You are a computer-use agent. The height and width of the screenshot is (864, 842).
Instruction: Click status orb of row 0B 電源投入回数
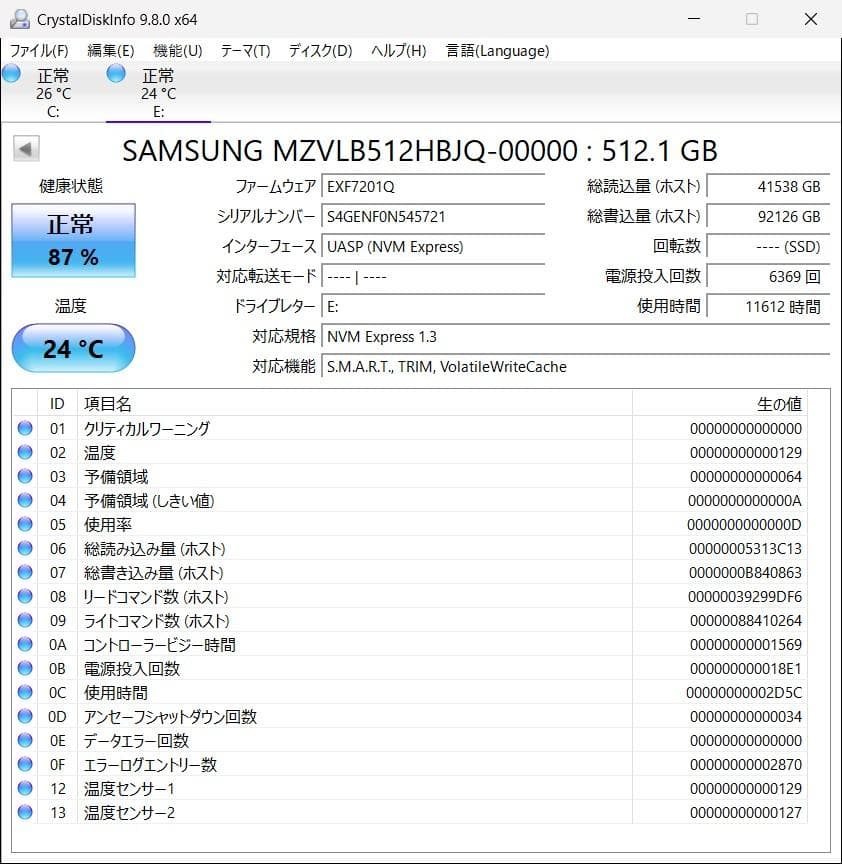[25, 668]
